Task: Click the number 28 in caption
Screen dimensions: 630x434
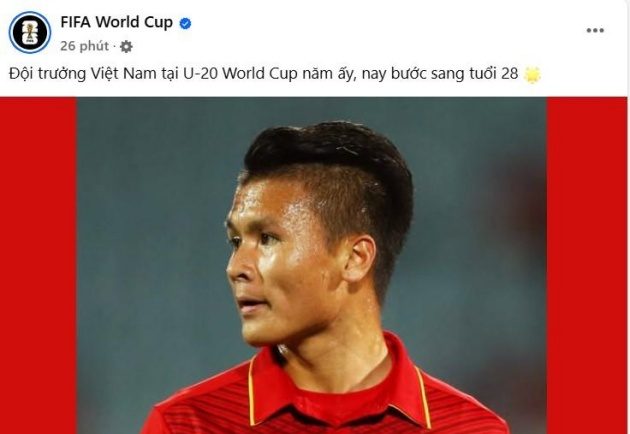Action: click(509, 74)
